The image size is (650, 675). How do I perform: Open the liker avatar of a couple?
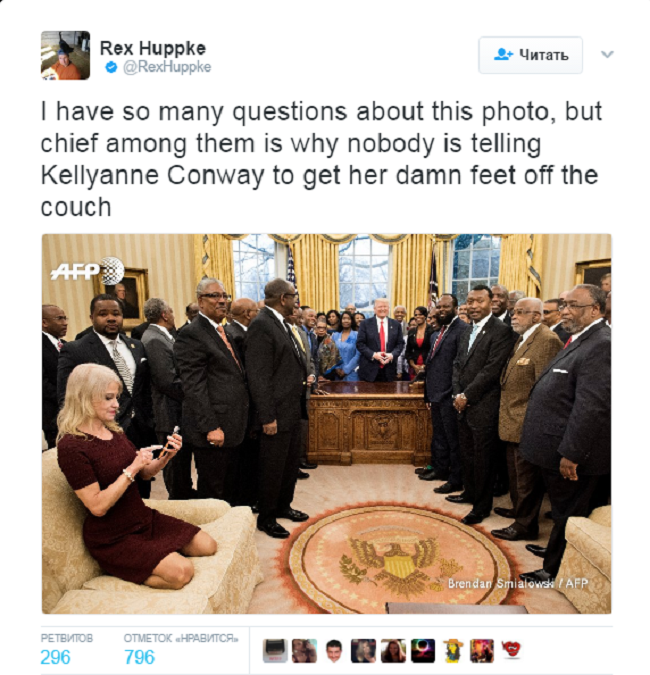(304, 651)
